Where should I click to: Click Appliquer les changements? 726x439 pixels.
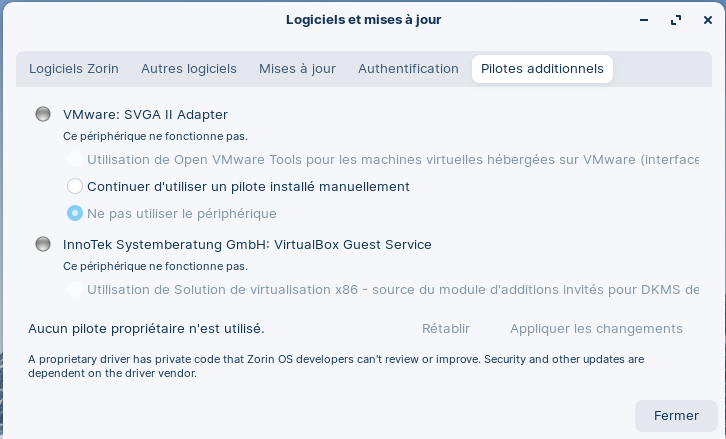596,329
